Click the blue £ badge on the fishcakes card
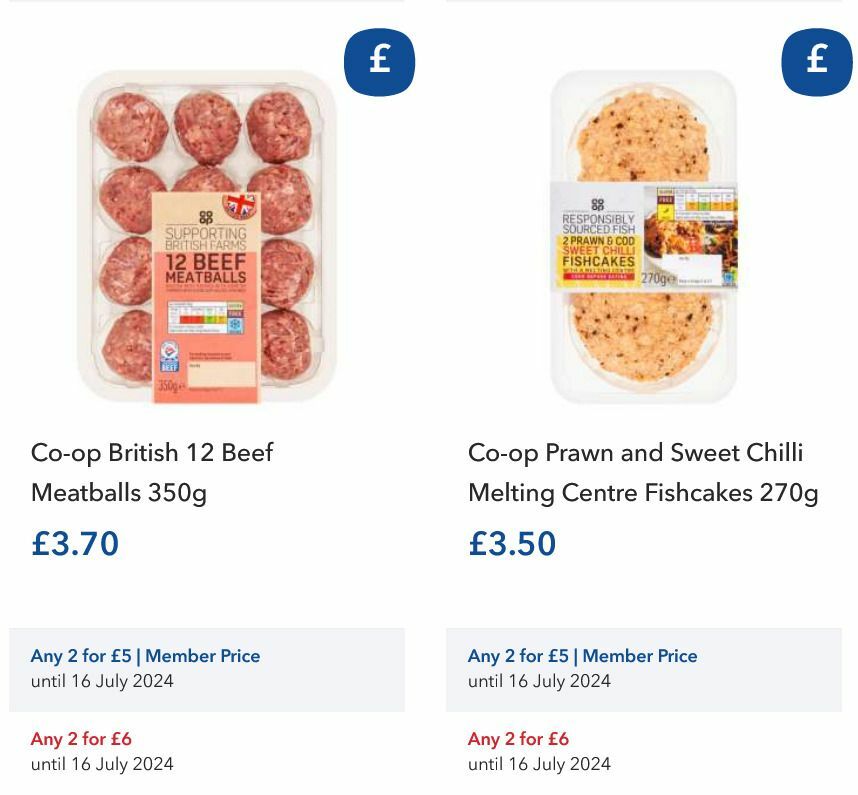 [x=816, y=61]
